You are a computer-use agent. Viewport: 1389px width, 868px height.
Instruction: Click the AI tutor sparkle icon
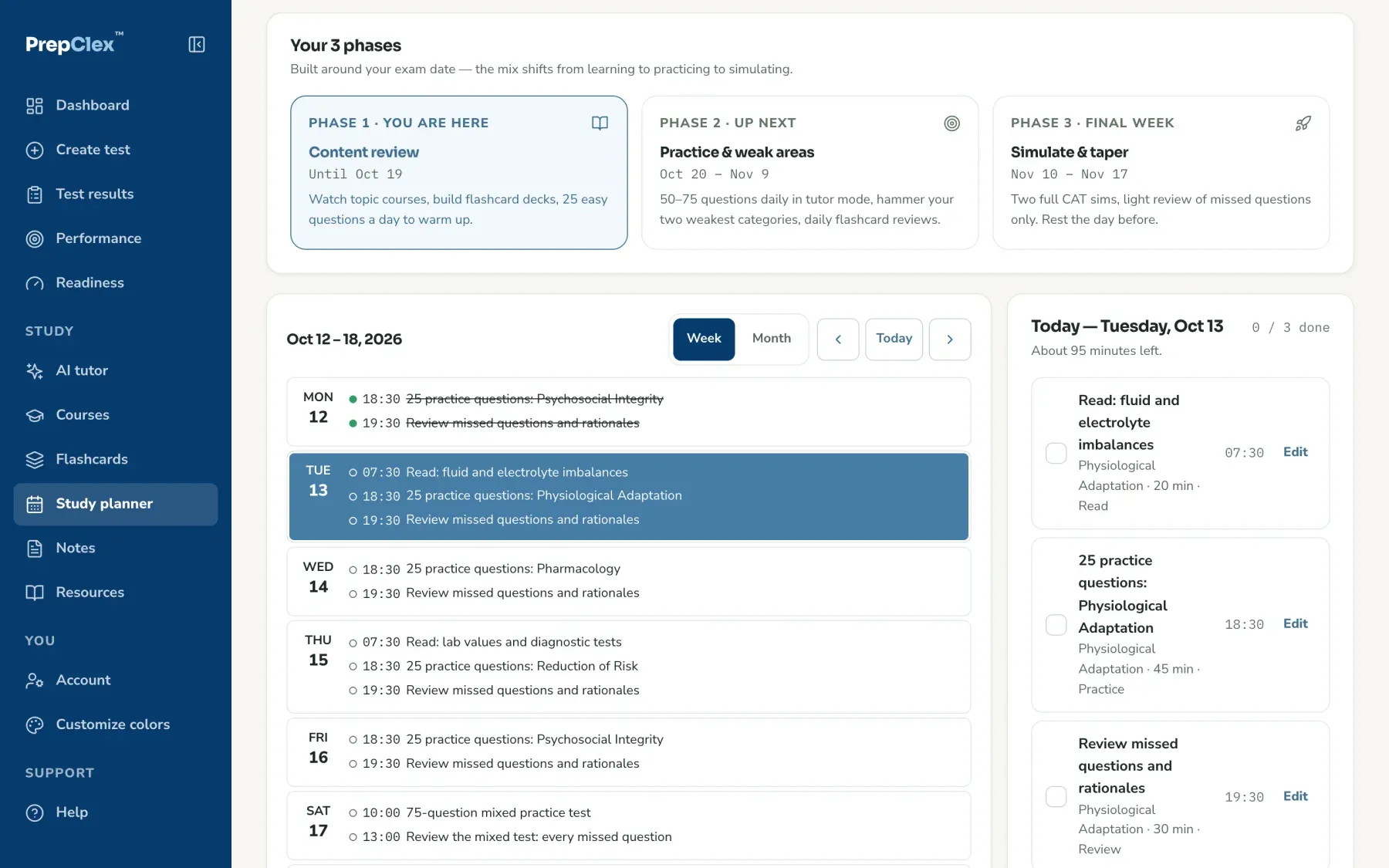pos(35,371)
